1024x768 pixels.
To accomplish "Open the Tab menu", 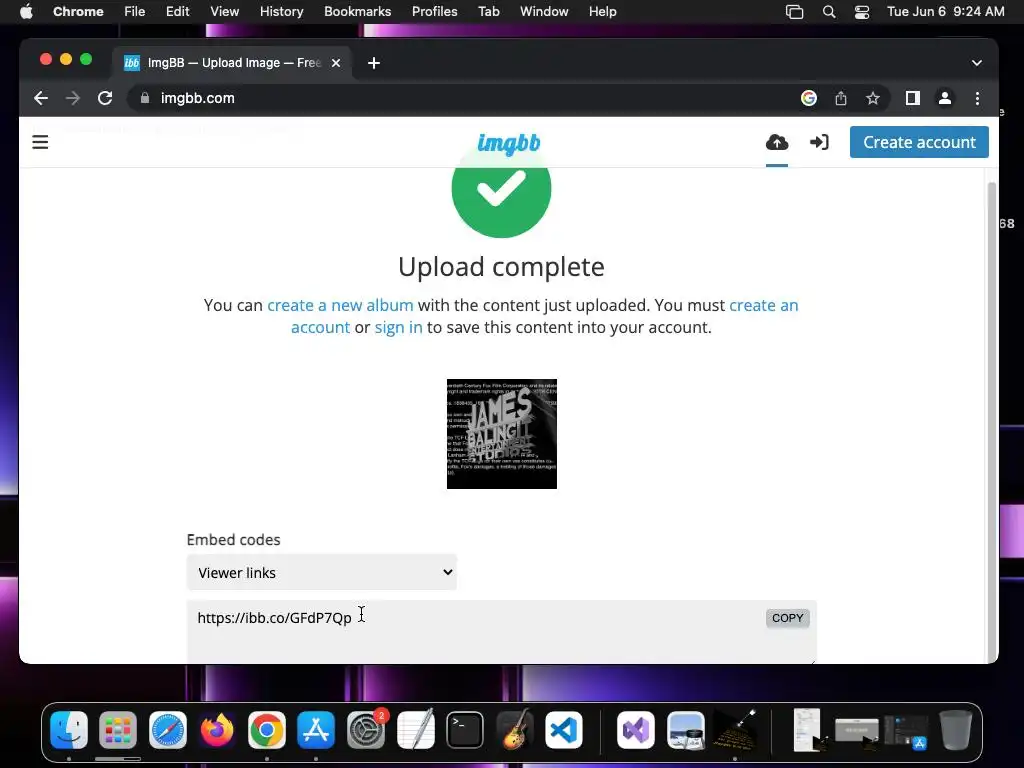I will click(x=488, y=11).
